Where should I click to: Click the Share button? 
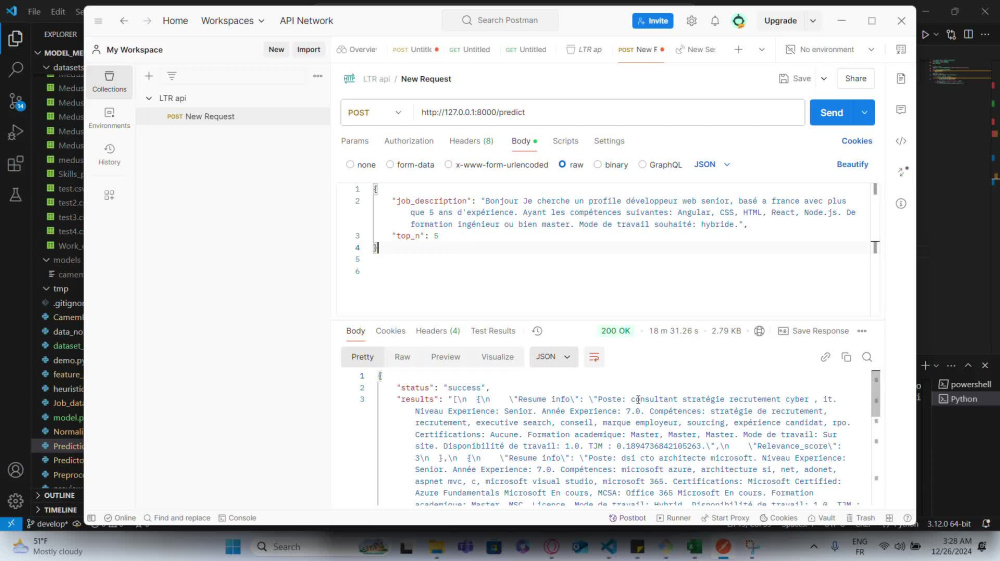coord(855,78)
